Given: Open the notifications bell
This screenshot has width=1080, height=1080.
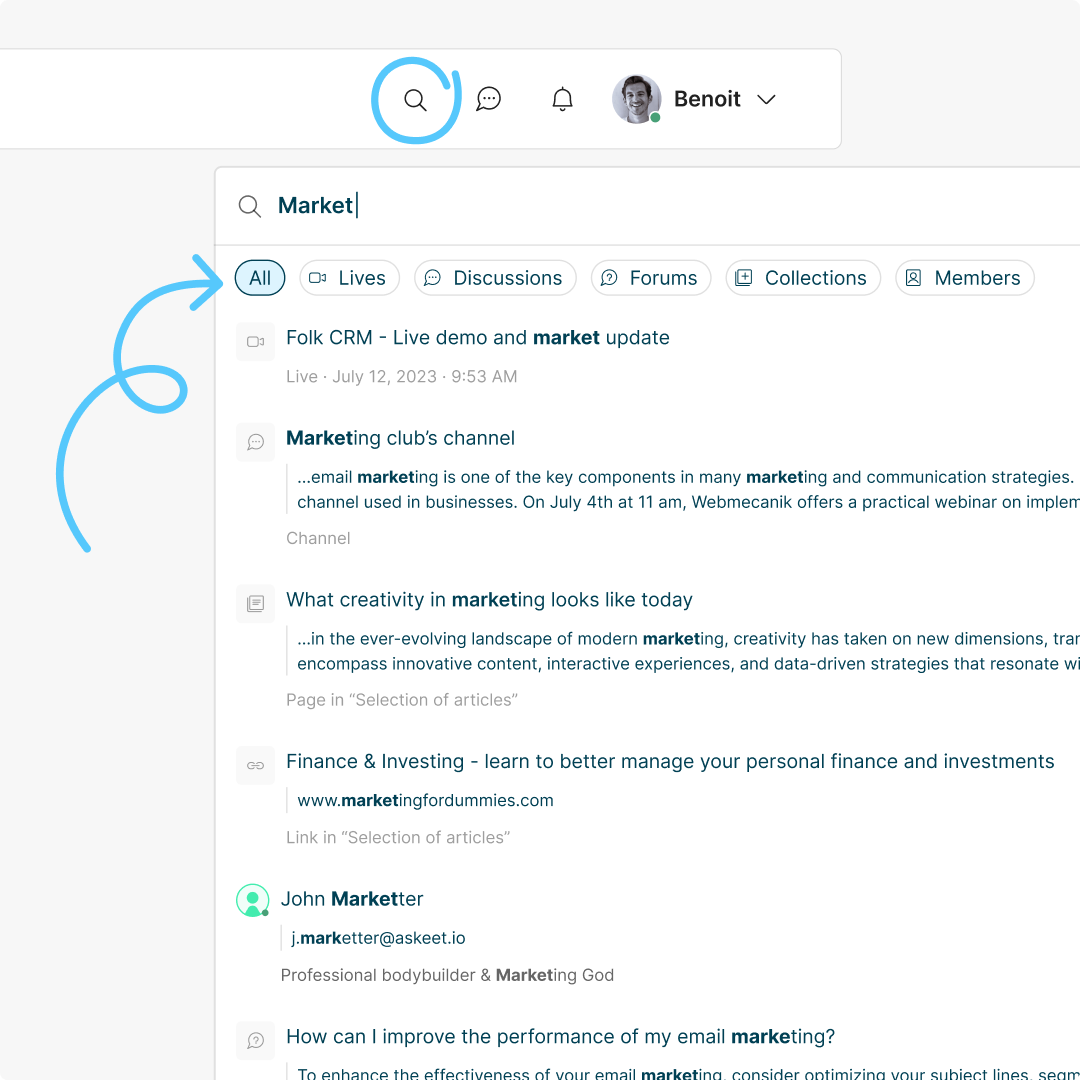Looking at the screenshot, I should point(563,100).
